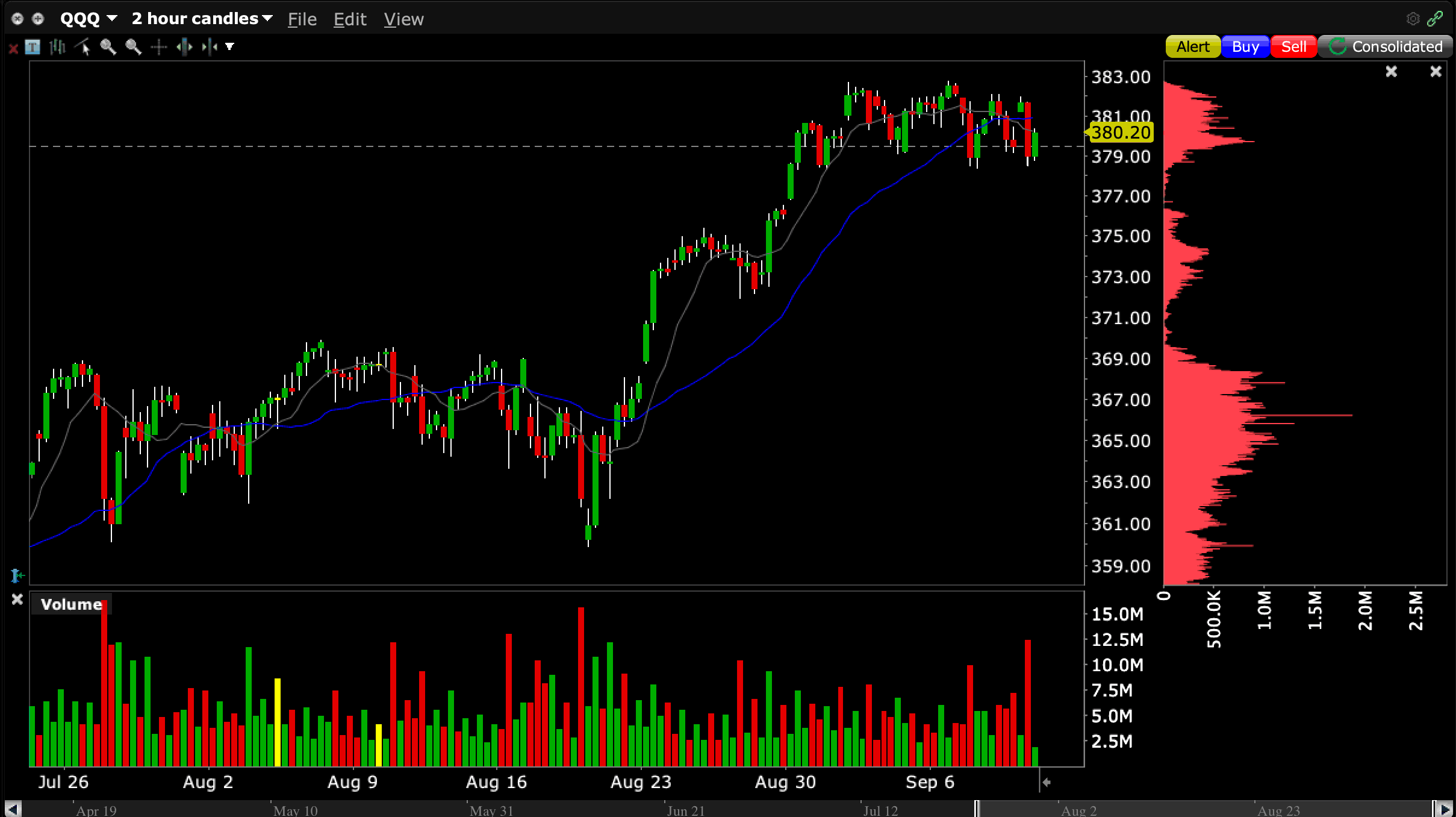
Task: Open the File menu
Action: tap(302, 19)
